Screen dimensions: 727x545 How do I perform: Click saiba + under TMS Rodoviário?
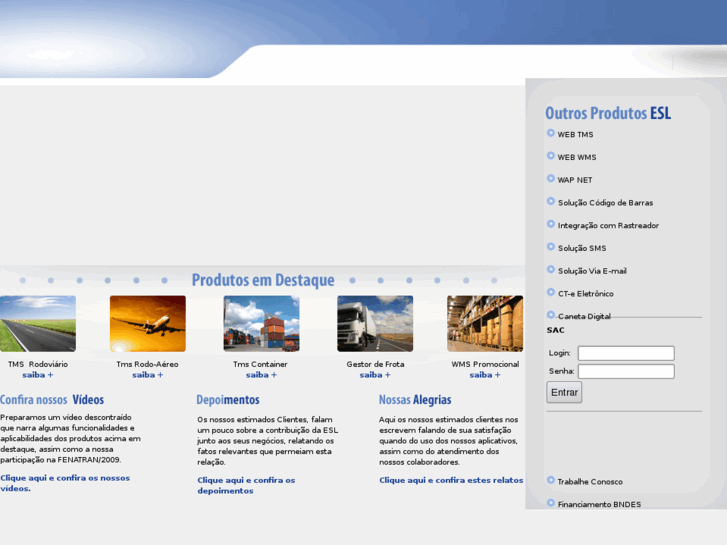coord(38,375)
